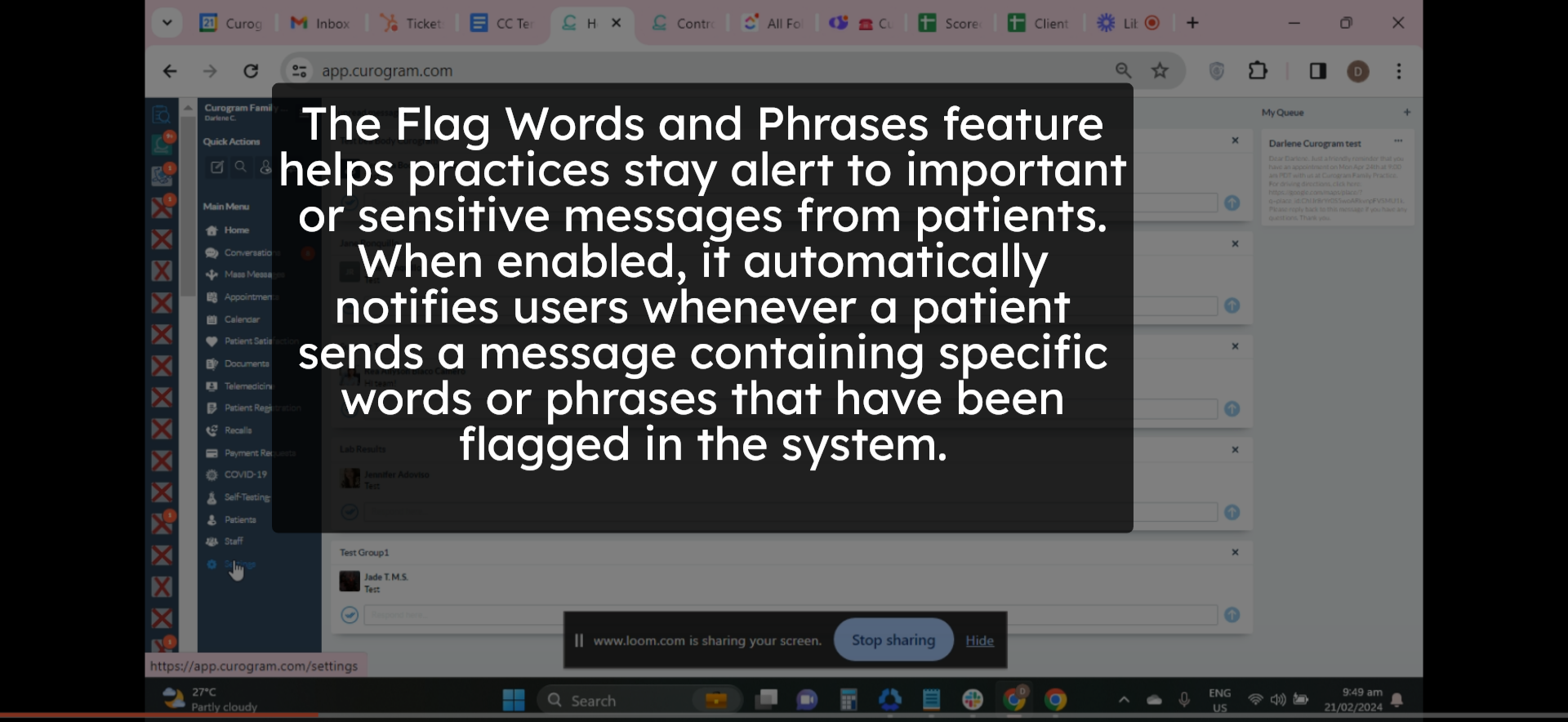Screen dimensions: 1568x722
Task: Open Slack from the taskbar
Action: (973, 700)
